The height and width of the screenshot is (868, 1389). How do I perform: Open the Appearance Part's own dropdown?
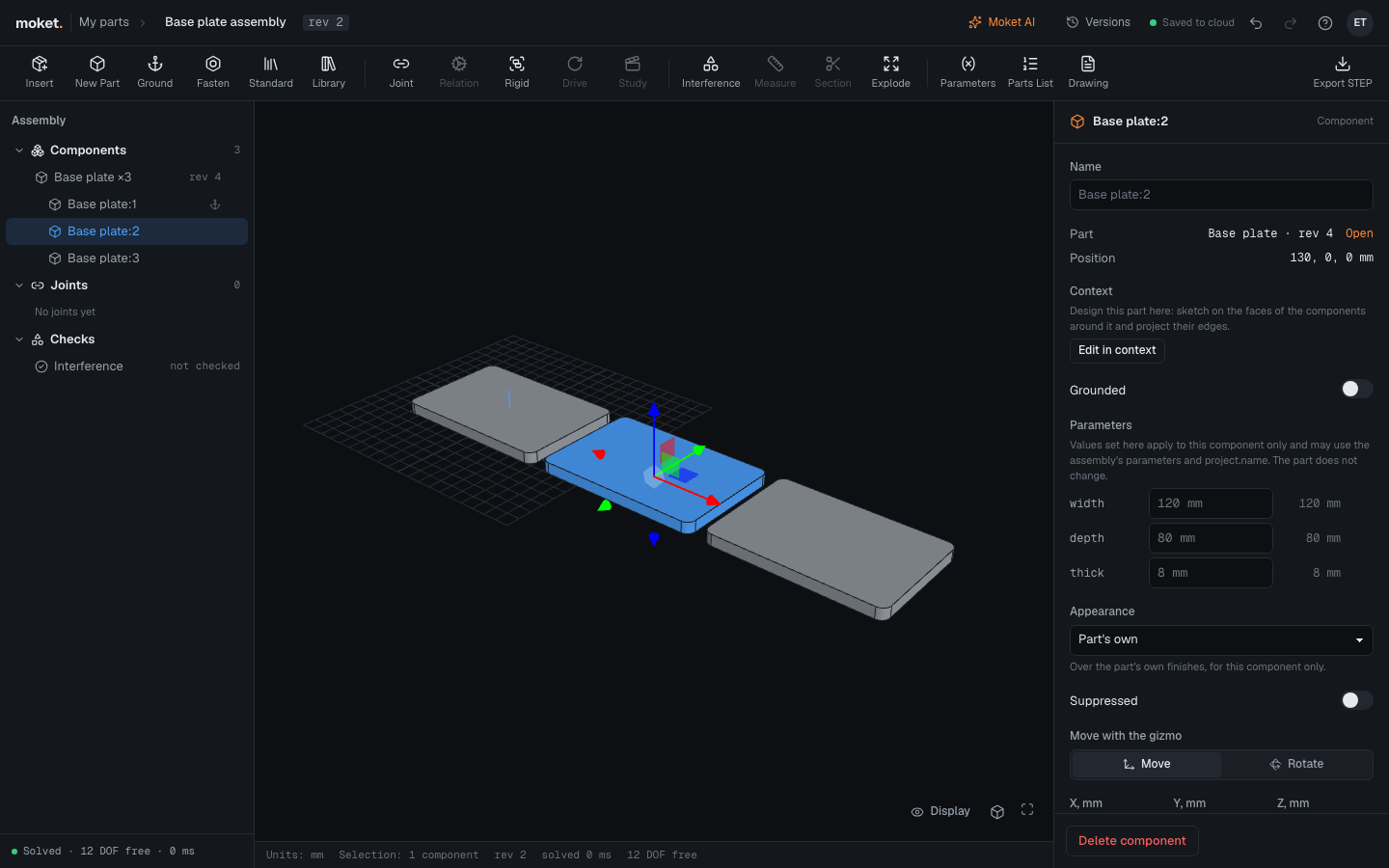[1221, 639]
